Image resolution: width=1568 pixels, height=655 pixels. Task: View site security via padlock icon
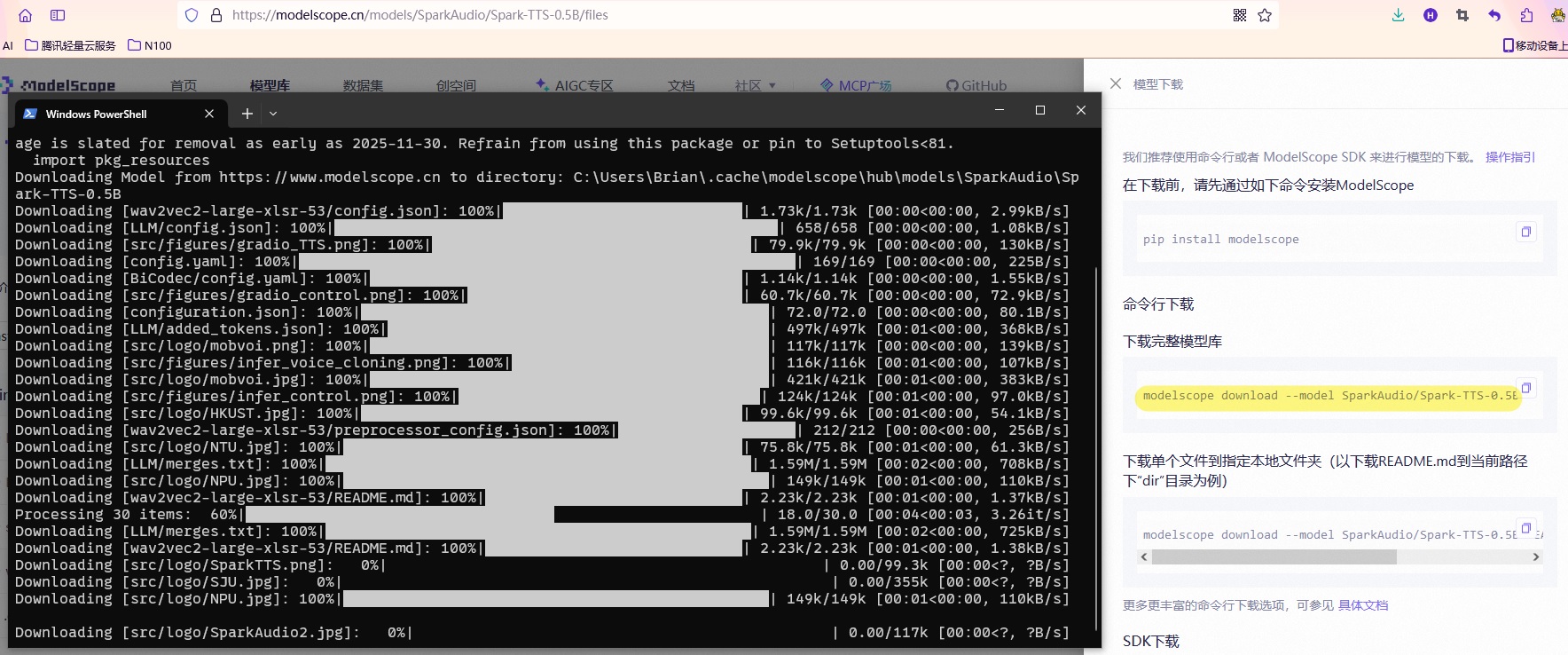pos(216,15)
